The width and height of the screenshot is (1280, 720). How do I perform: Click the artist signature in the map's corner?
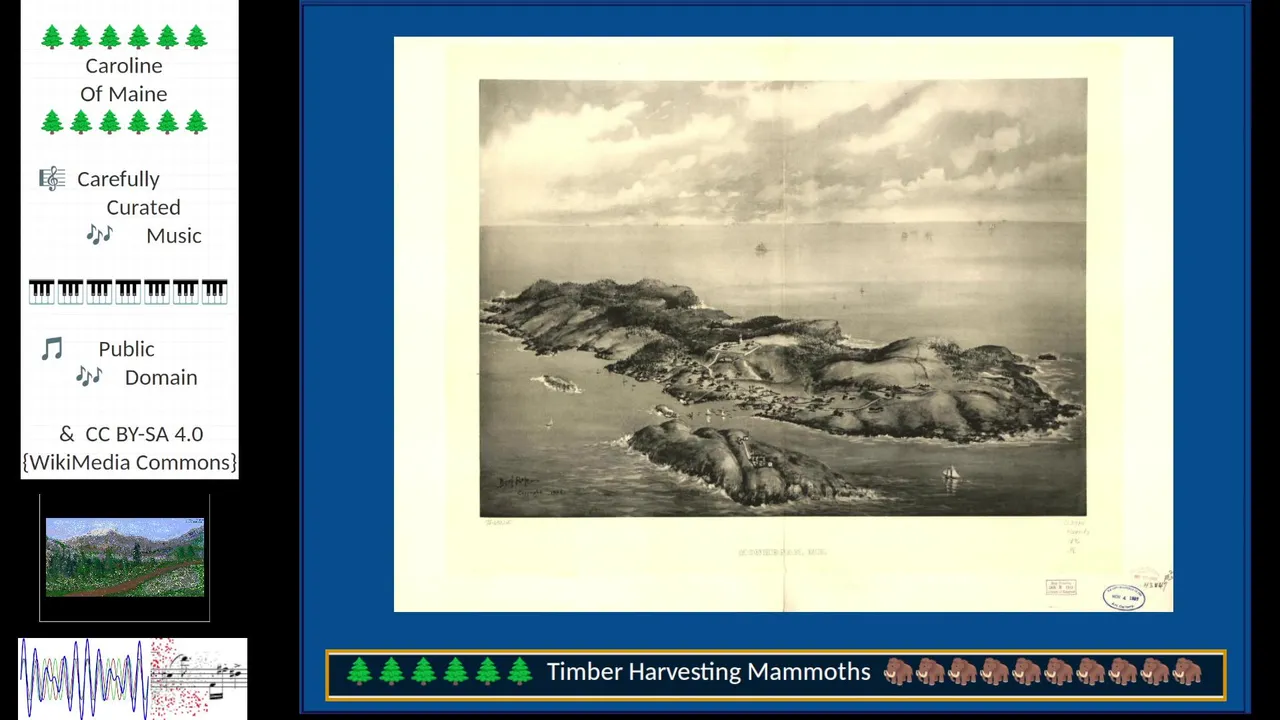520,484
